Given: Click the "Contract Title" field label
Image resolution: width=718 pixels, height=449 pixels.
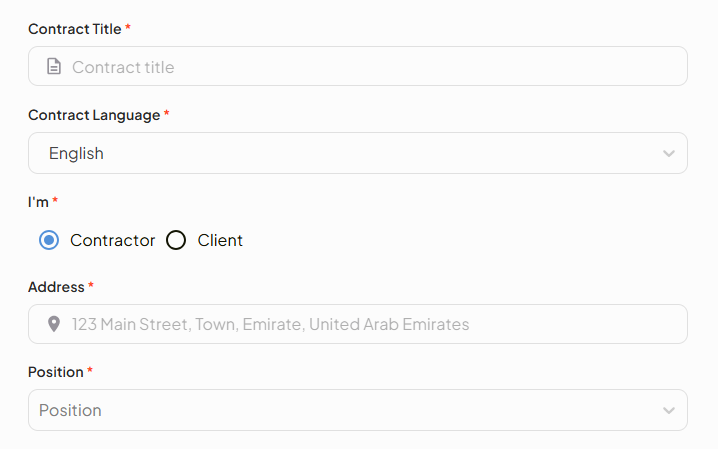Looking at the screenshot, I should [75, 29].
